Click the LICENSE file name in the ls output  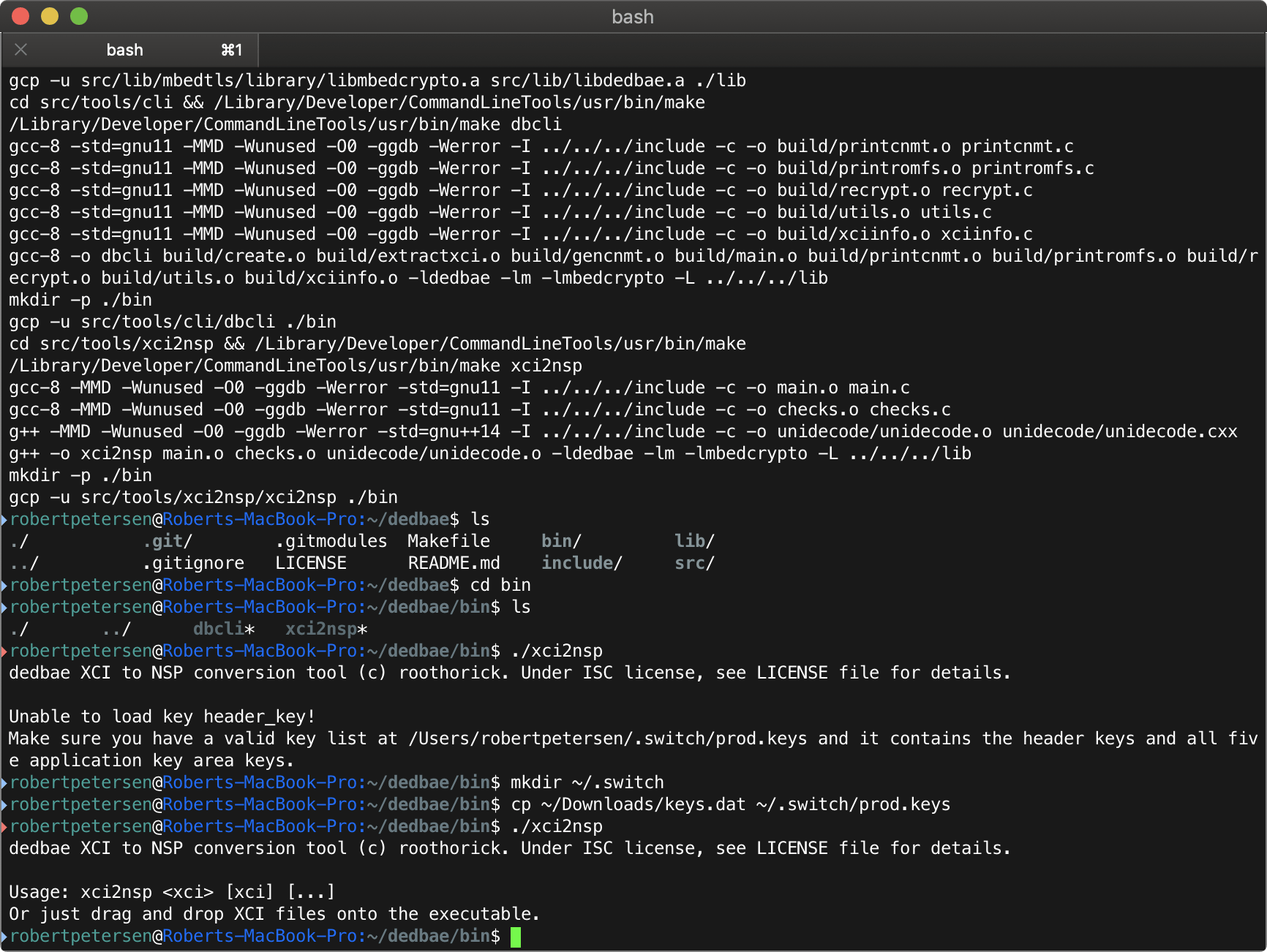click(x=311, y=563)
